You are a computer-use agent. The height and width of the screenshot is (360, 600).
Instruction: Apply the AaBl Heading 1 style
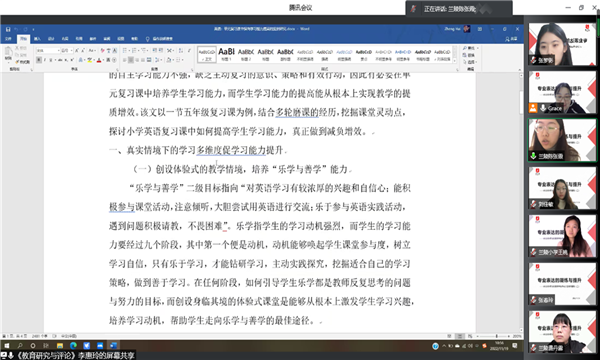[x=226, y=54]
